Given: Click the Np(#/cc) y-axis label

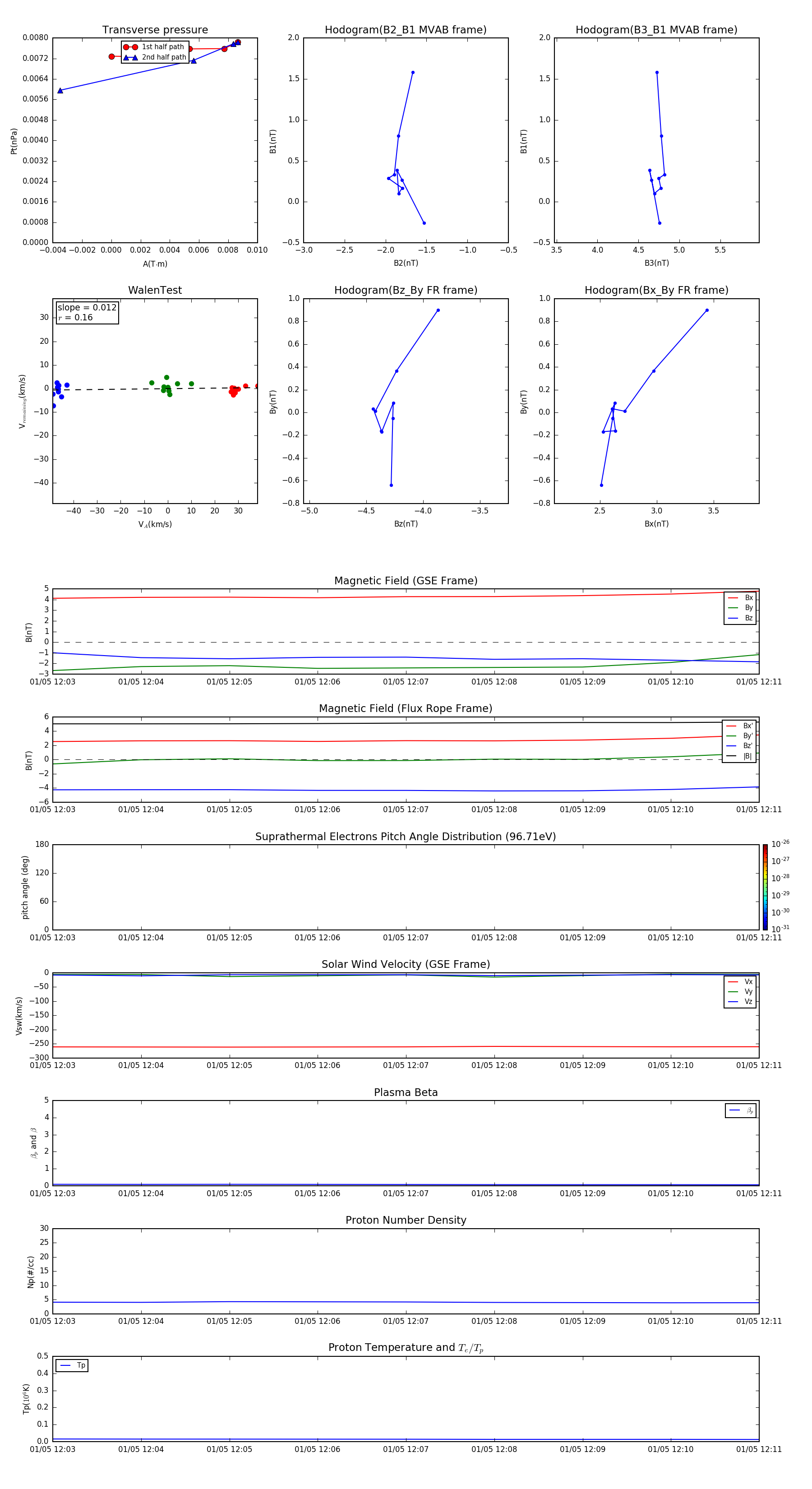Looking at the screenshot, I should (31, 1272).
